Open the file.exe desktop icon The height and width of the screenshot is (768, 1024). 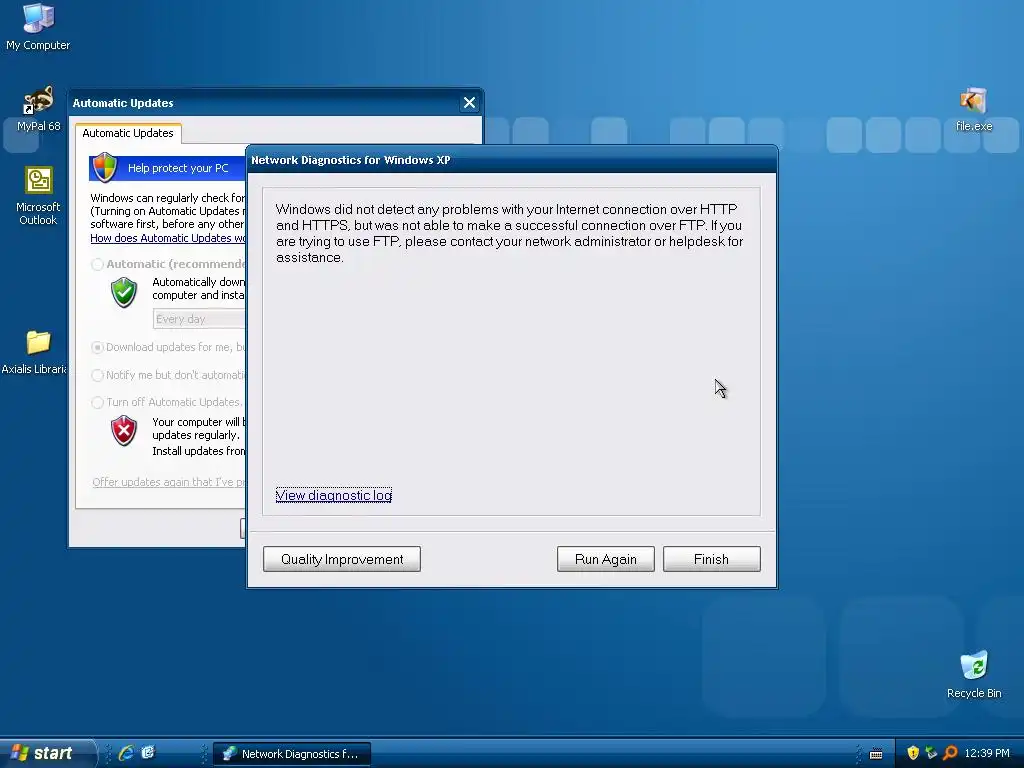[x=974, y=109]
